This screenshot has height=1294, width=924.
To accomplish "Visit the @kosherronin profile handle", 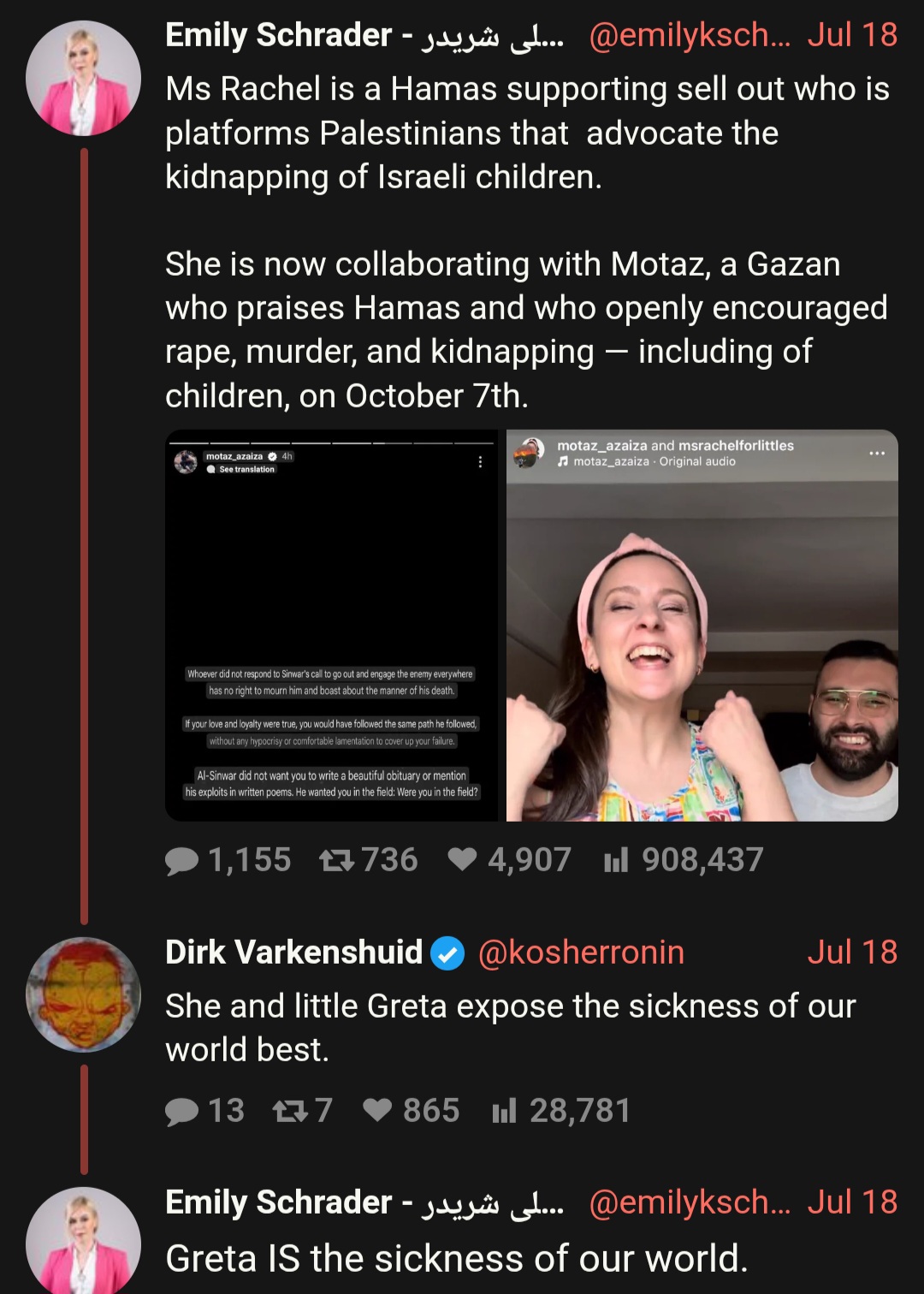I will [581, 953].
